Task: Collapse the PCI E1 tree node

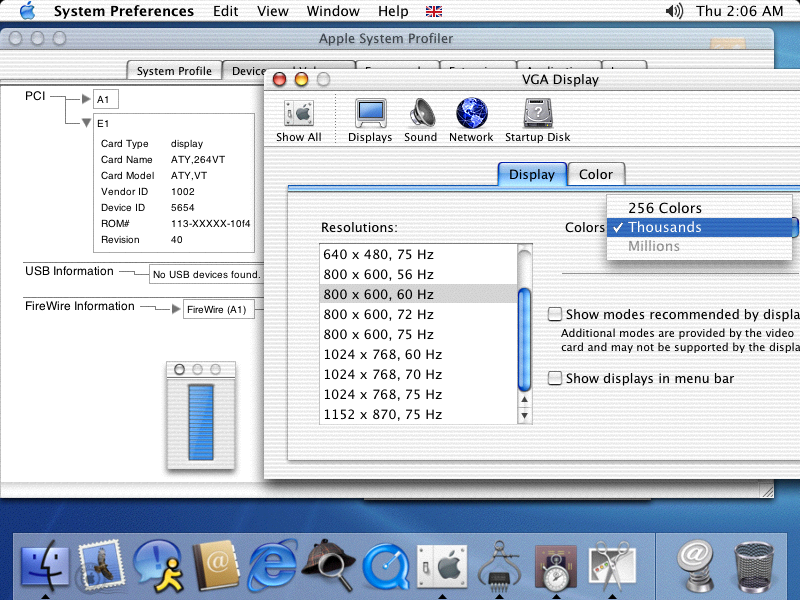Action: [x=86, y=123]
